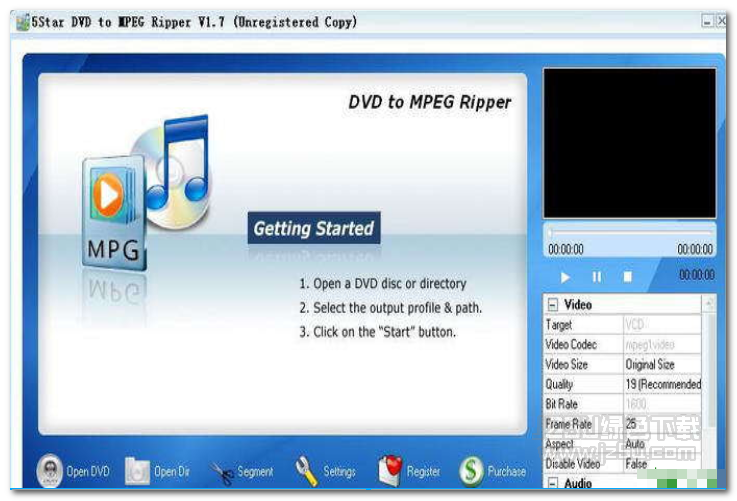The width and height of the screenshot is (737, 501).
Task: Click the Open Dir label
Action: 172,471
